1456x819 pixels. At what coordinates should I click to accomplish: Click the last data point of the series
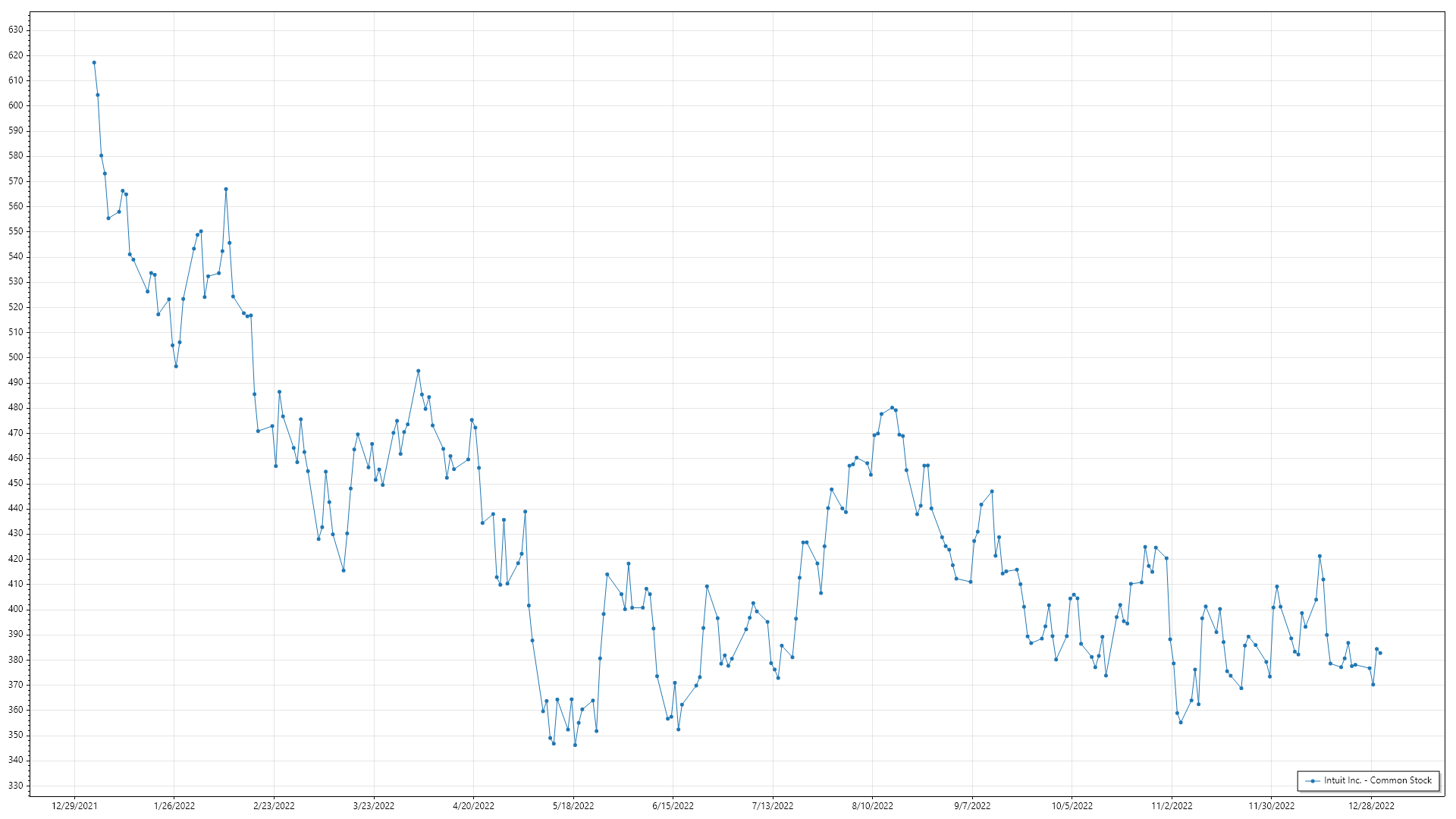(x=1380, y=653)
